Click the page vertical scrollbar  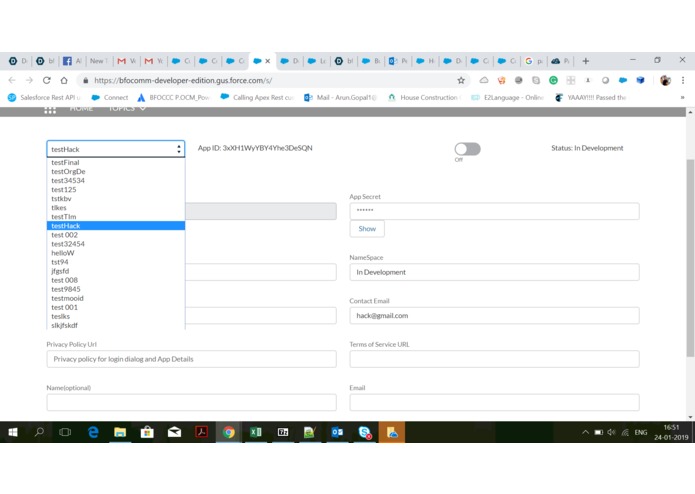pos(690,257)
